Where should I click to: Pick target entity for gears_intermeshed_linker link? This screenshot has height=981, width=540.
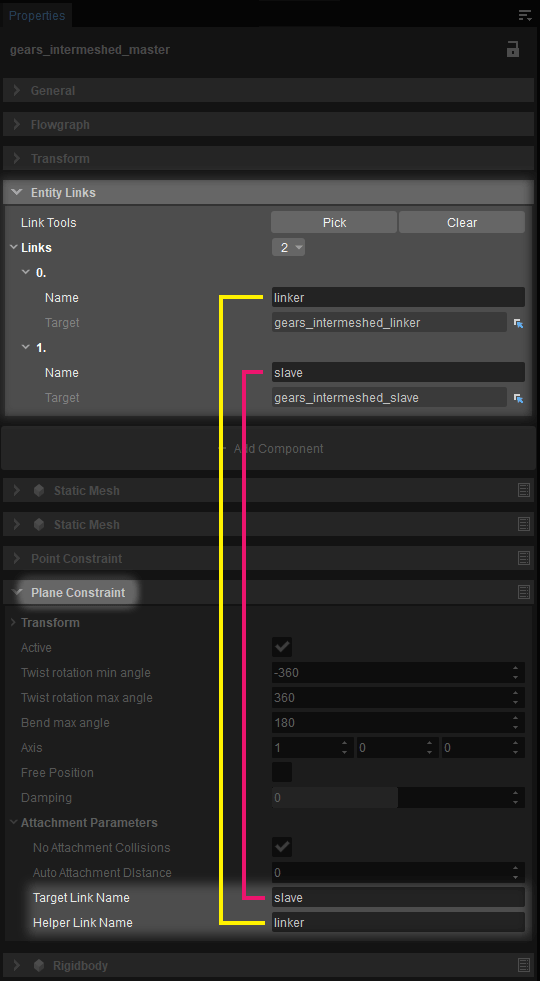pos(518,323)
